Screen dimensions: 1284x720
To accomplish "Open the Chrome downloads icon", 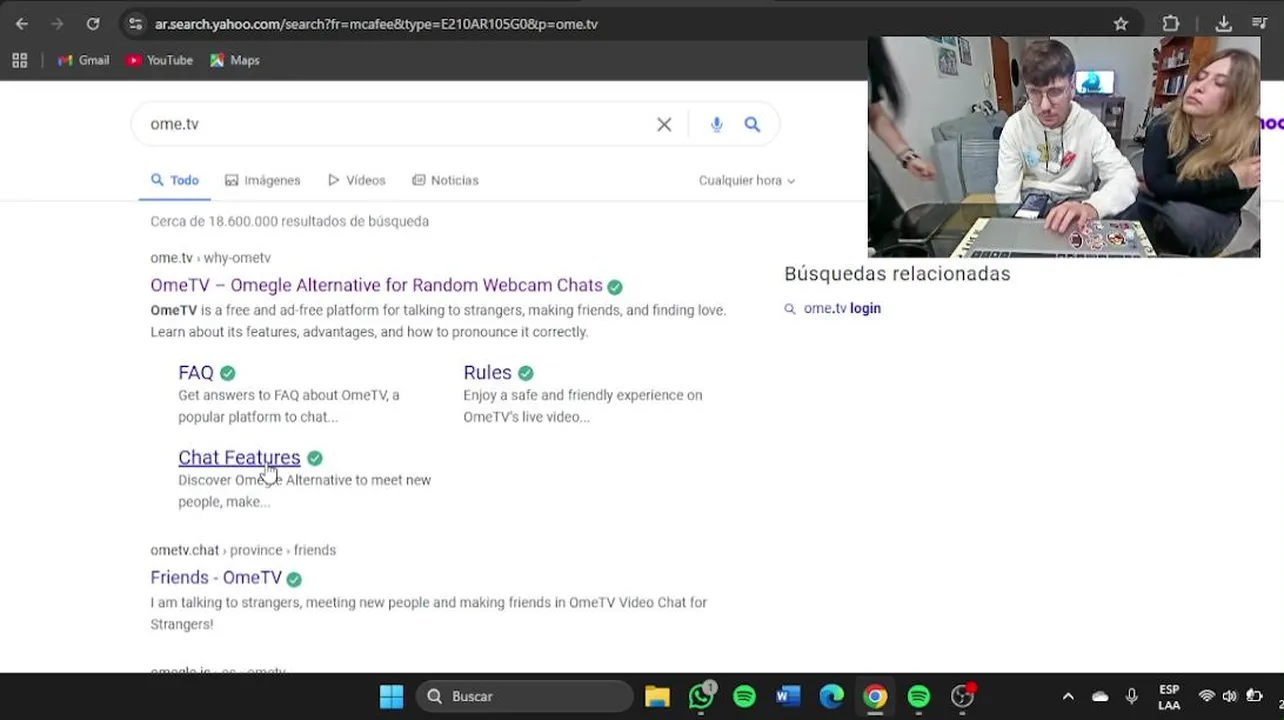I will coord(1223,24).
